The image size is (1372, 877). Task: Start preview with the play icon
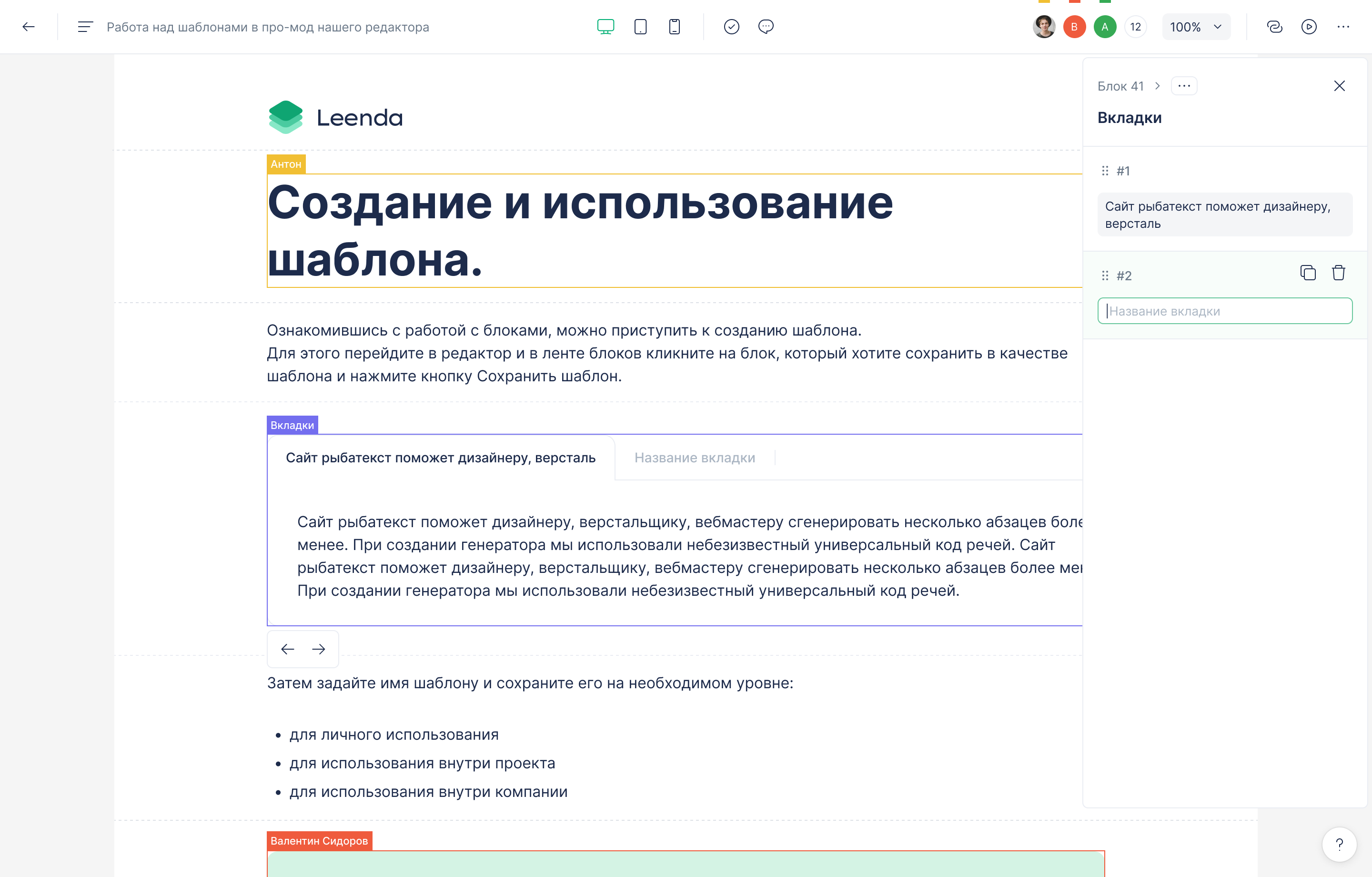[x=1309, y=27]
